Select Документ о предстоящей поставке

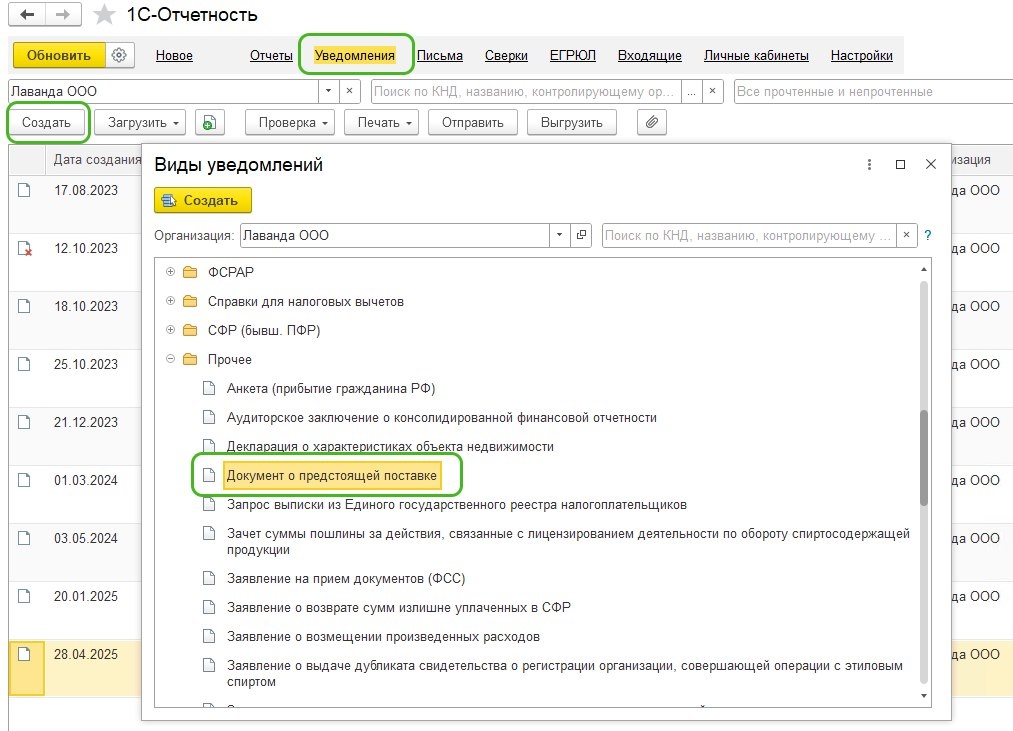click(331, 475)
